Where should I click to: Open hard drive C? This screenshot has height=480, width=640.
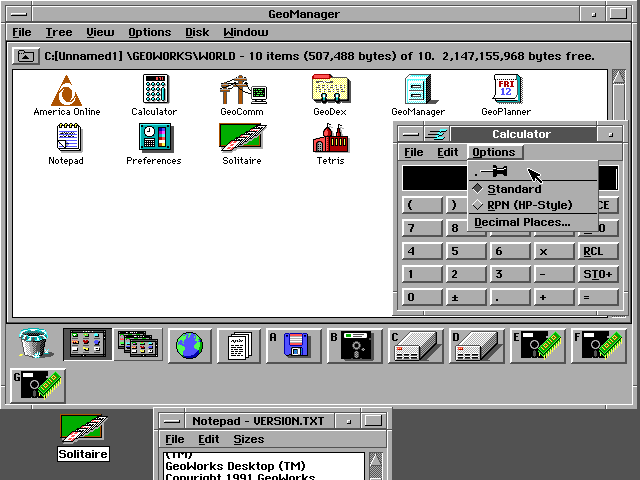coord(416,346)
